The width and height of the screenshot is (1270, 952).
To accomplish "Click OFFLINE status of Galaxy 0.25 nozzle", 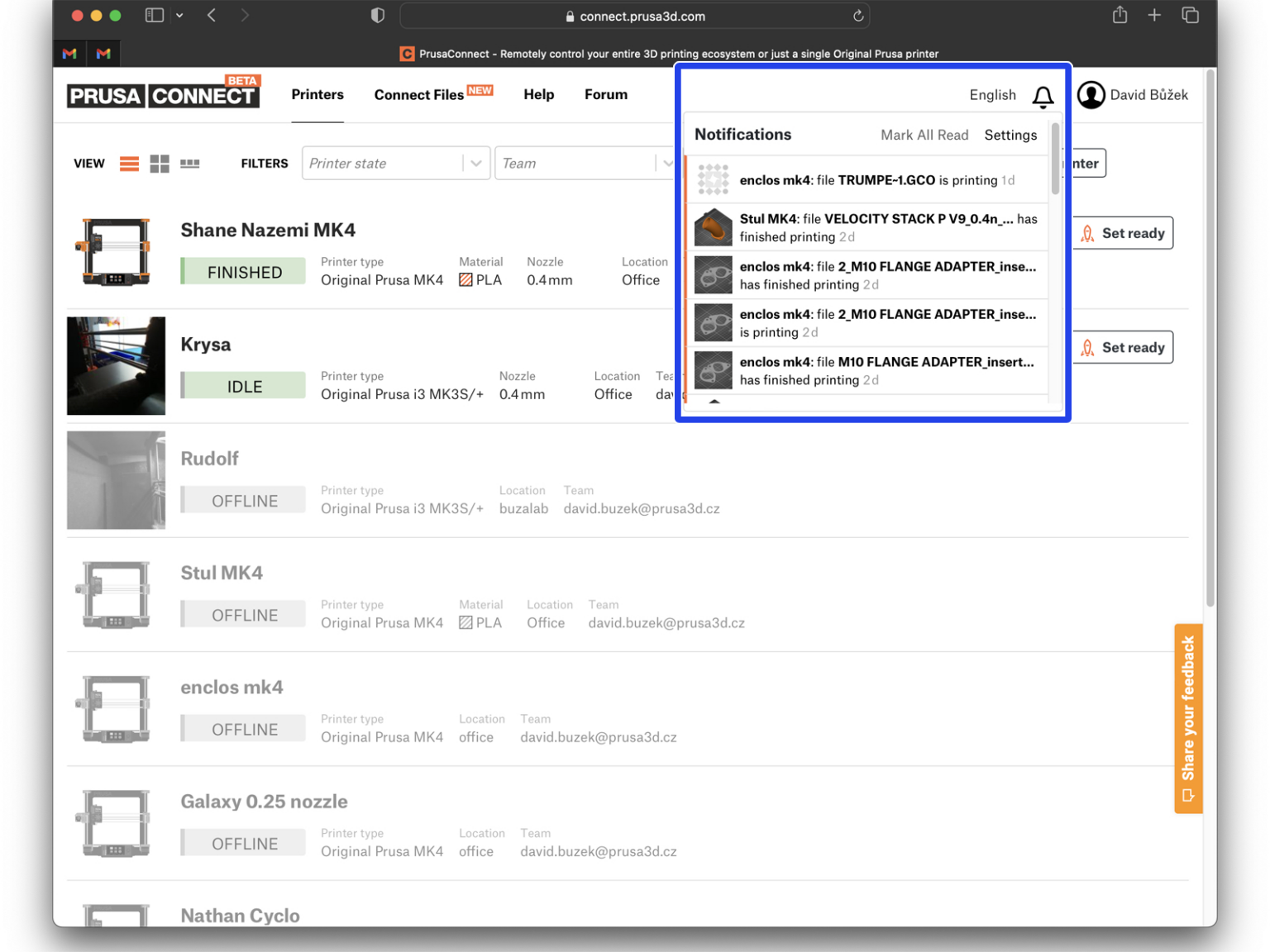I will (x=243, y=843).
